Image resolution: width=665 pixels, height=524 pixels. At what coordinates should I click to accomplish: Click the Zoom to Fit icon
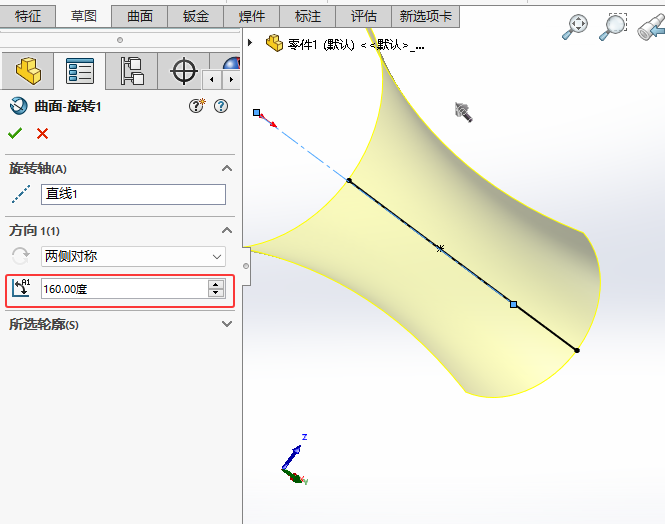point(576,26)
